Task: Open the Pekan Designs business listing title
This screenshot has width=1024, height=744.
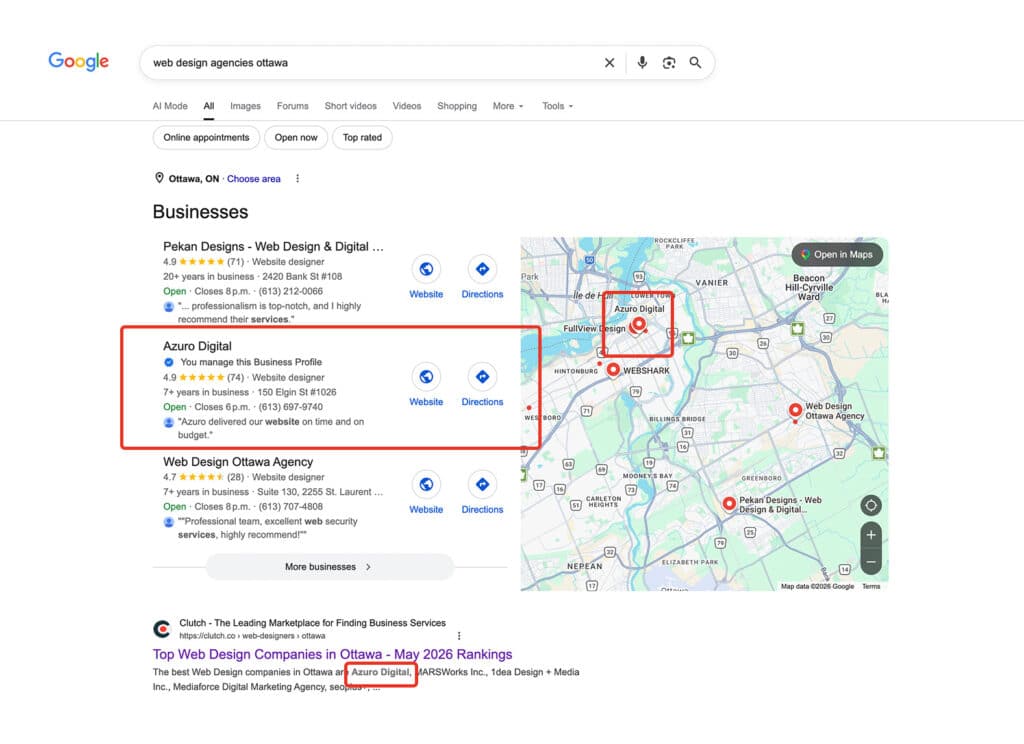Action: tap(274, 246)
